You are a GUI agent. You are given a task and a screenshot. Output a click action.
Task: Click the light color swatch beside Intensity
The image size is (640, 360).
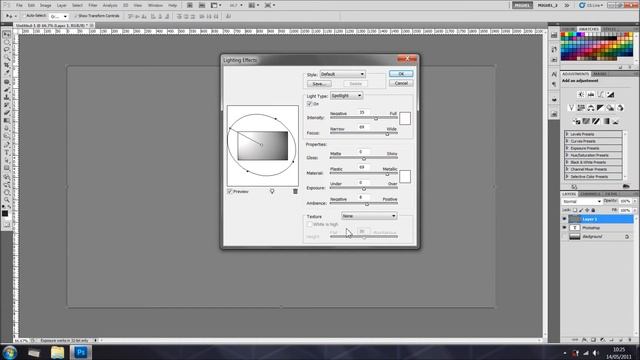point(405,118)
